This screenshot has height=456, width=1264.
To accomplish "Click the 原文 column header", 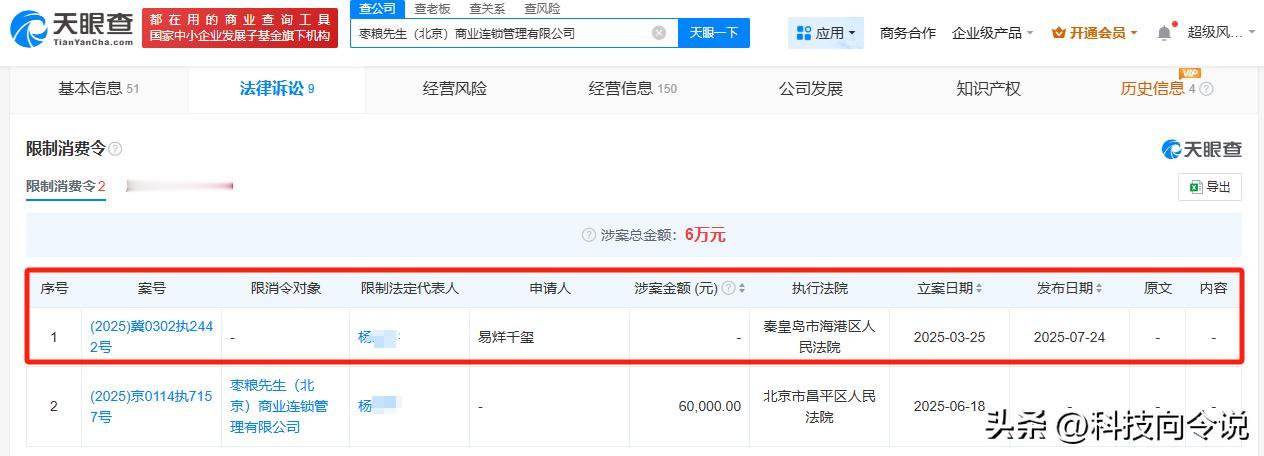I will tap(1158, 288).
